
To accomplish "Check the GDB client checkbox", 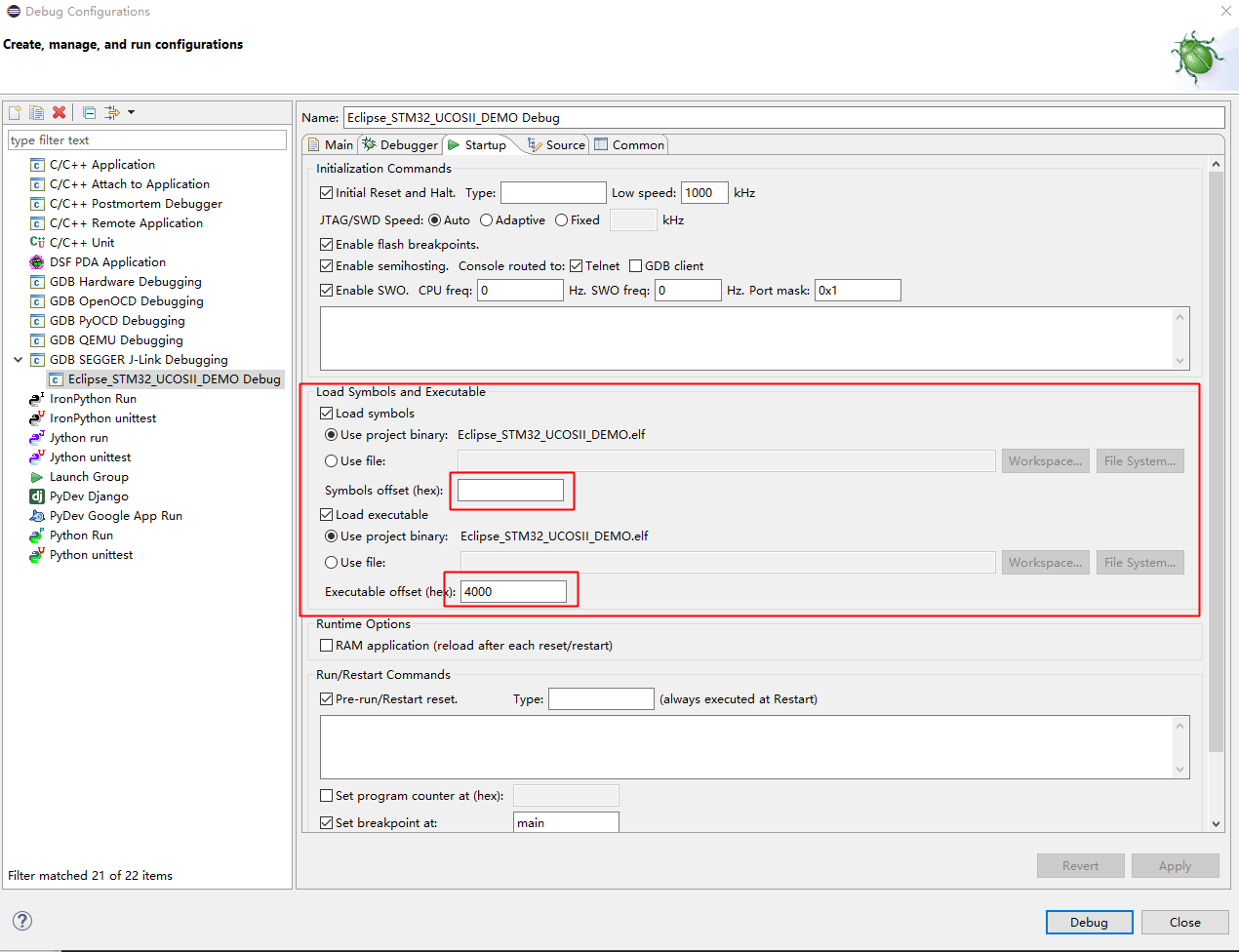I will pyautogui.click(x=636, y=266).
